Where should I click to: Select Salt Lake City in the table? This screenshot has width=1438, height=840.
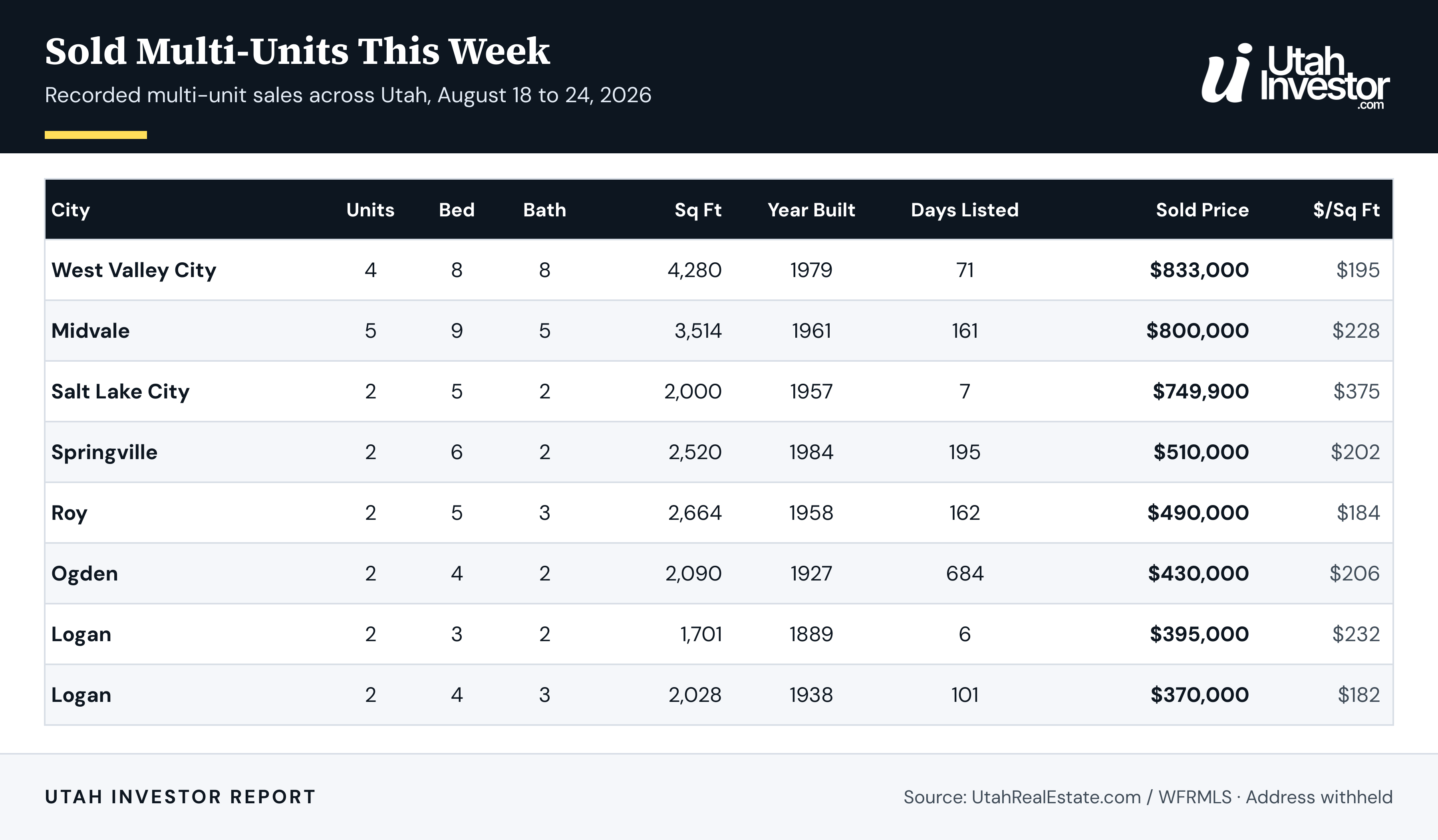120,391
